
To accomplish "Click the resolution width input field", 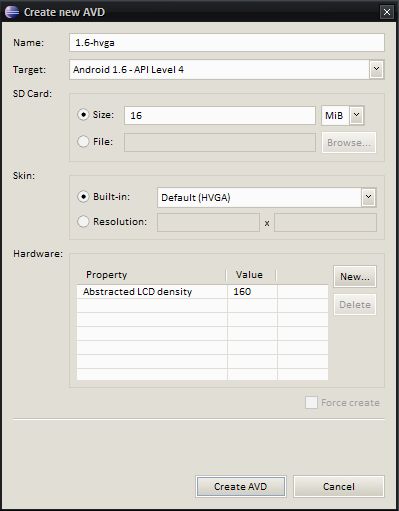I will [x=208, y=223].
